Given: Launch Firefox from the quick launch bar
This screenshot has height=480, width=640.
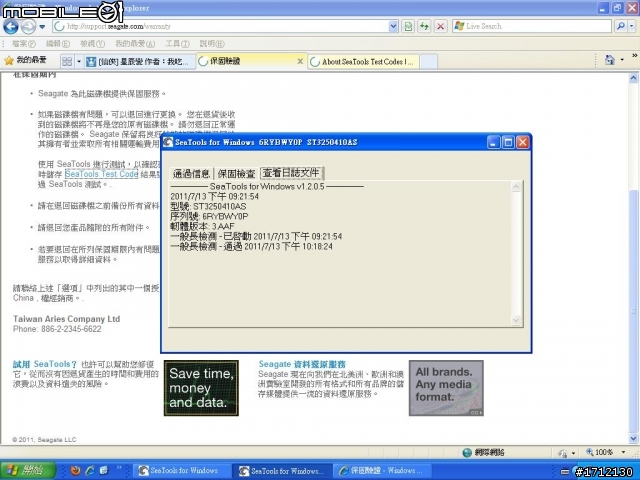Looking at the screenshot, I should [x=75, y=471].
